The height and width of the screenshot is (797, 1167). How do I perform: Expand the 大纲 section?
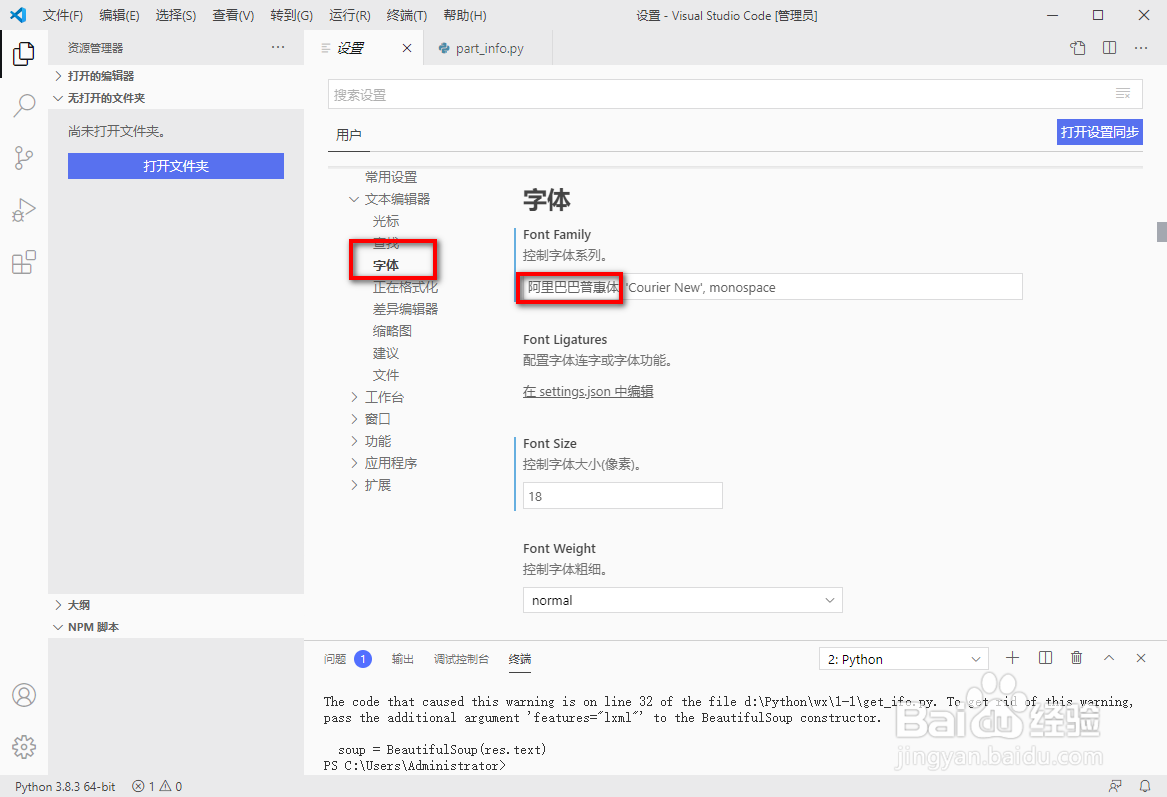pyautogui.click(x=176, y=605)
